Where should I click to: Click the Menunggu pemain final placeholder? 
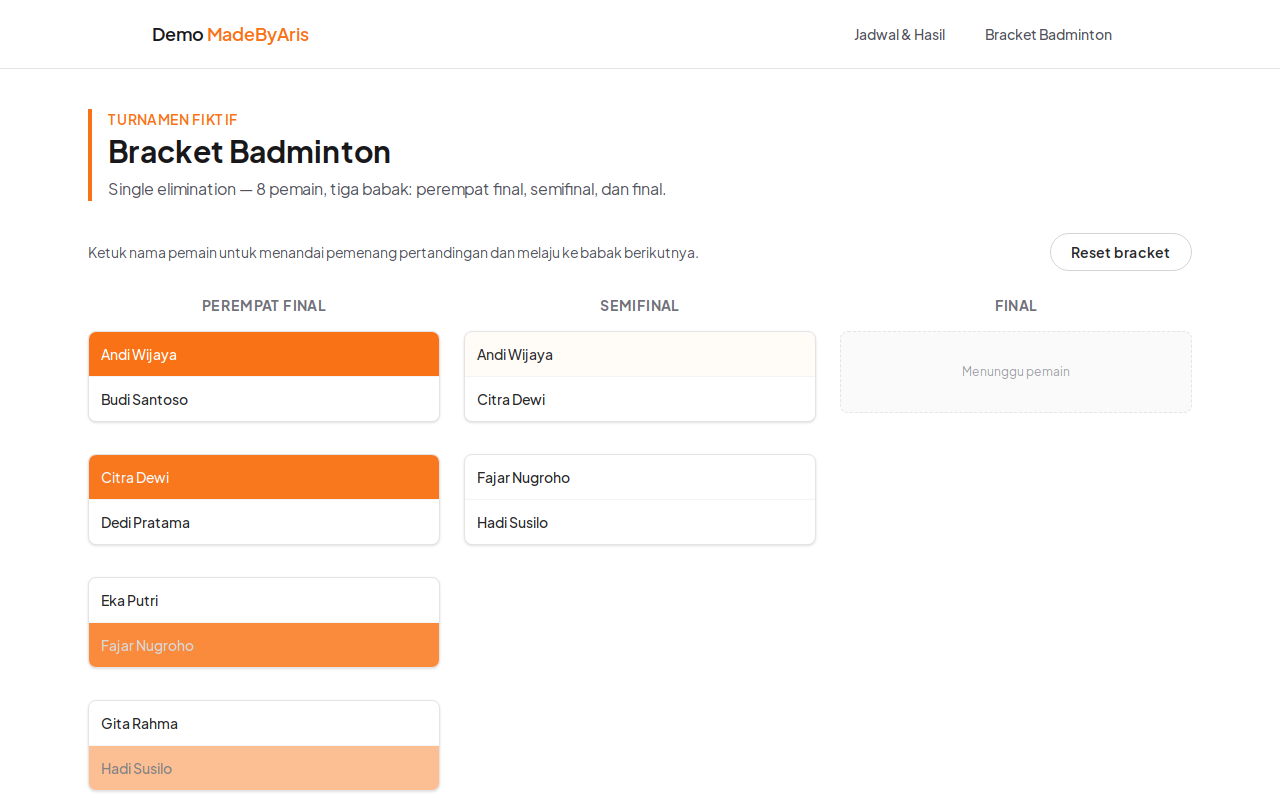pos(1016,372)
